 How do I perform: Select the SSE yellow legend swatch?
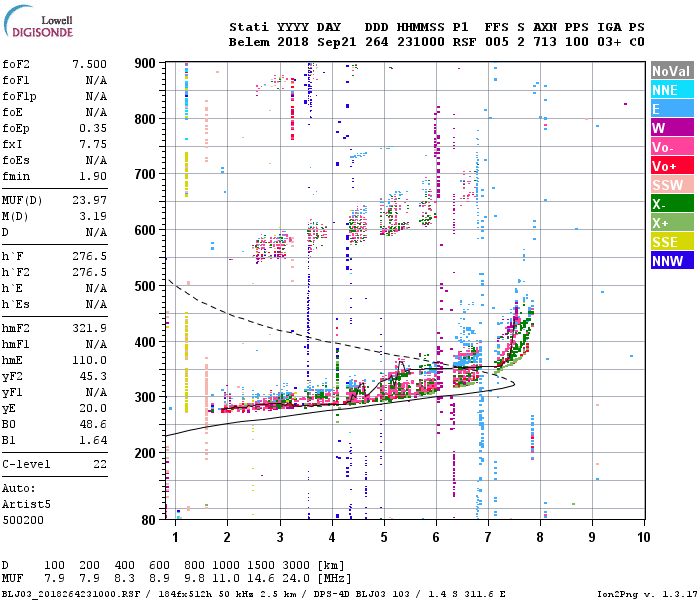[x=672, y=242]
